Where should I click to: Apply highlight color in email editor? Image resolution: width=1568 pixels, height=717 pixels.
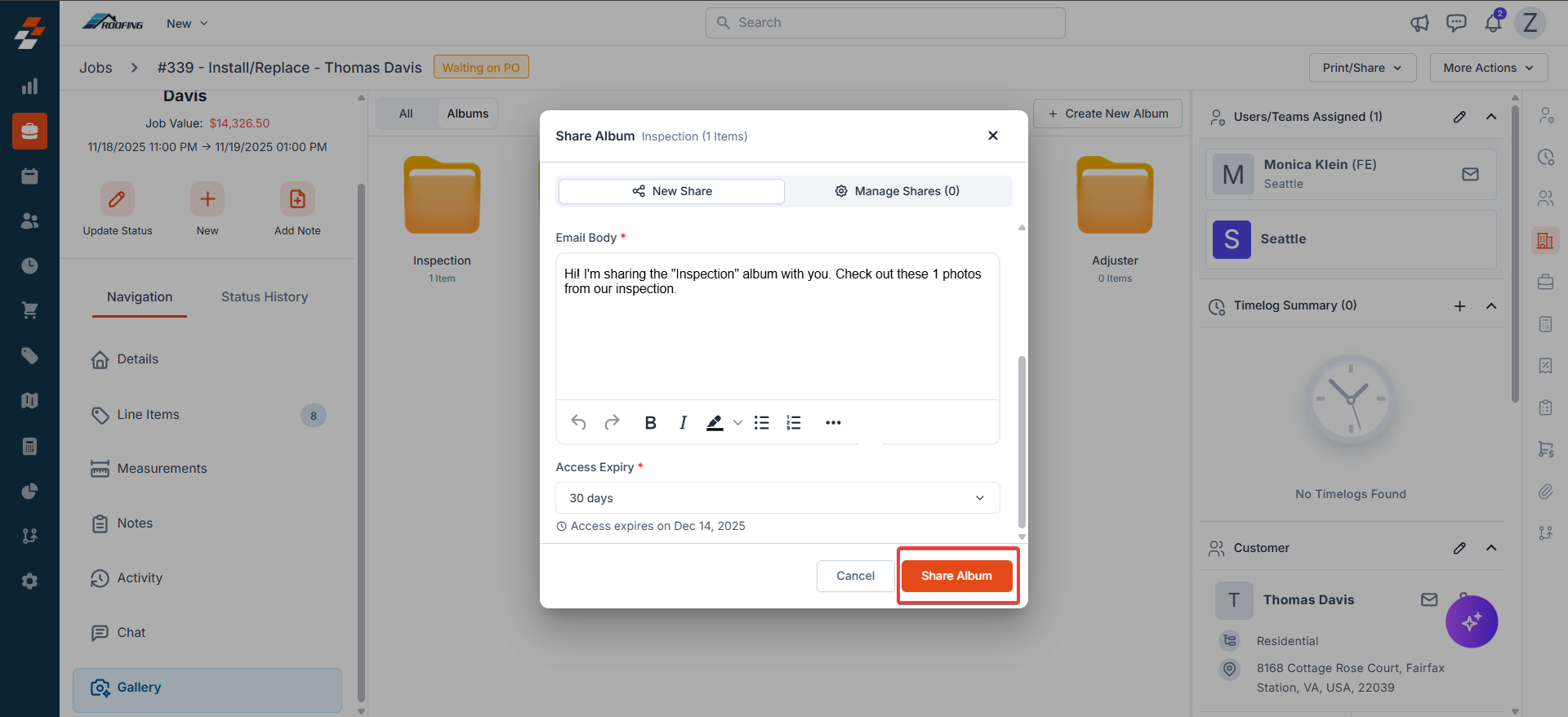(715, 422)
